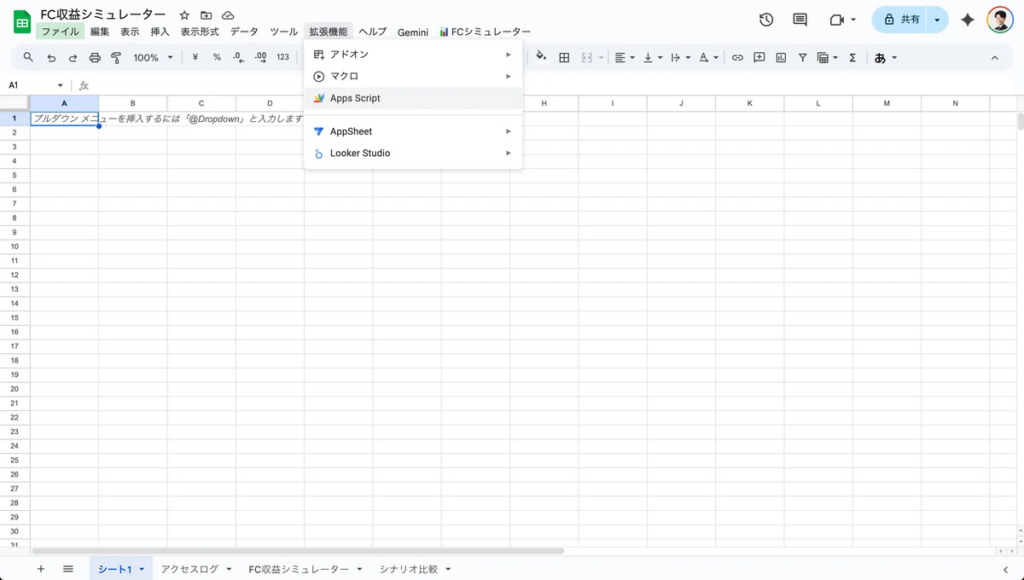Collapse the toolbar with the chevron
Viewport: 1024px width, 580px height.
pyautogui.click(x=994, y=58)
